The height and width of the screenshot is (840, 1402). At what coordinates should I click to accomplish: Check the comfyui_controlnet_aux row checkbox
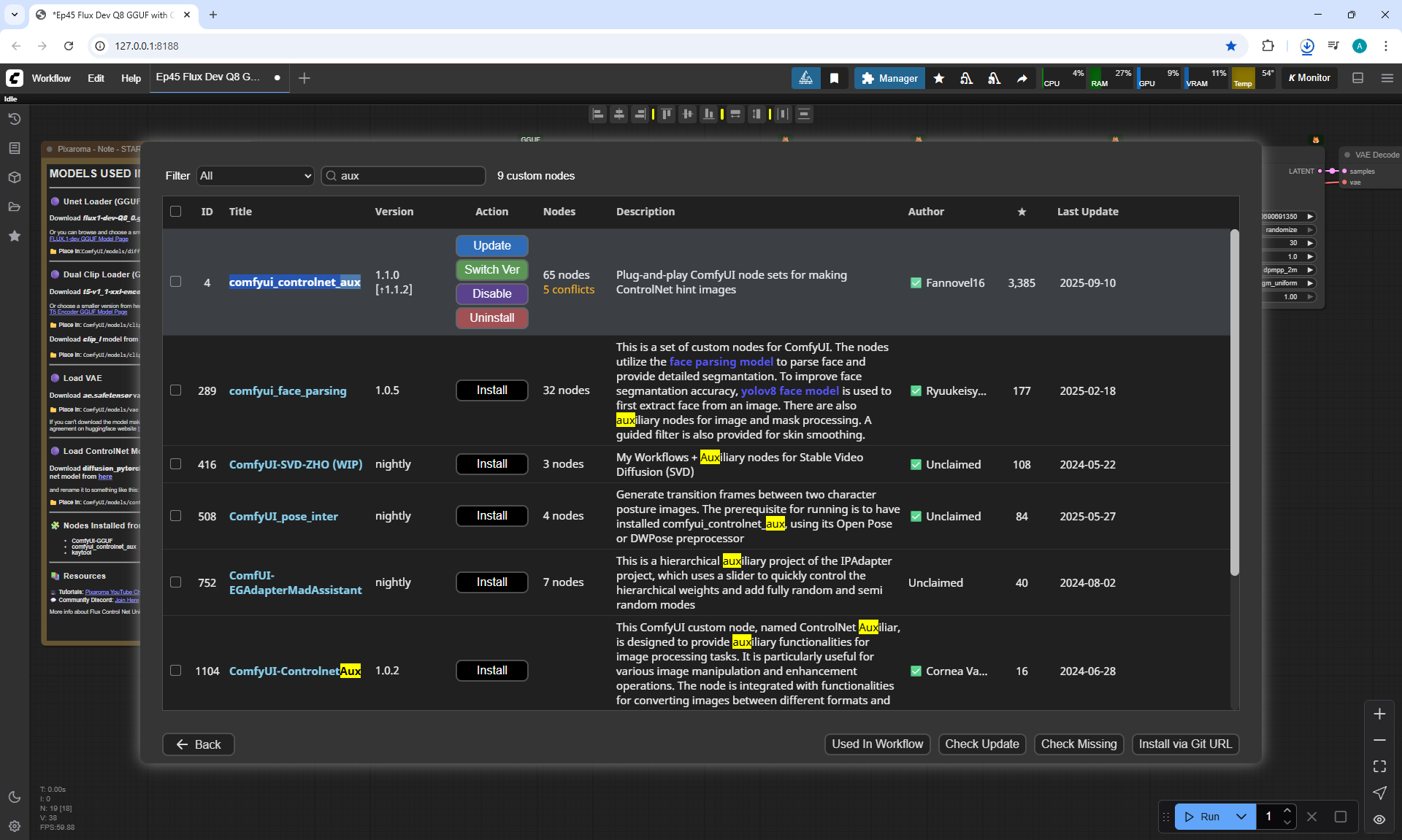tap(176, 282)
